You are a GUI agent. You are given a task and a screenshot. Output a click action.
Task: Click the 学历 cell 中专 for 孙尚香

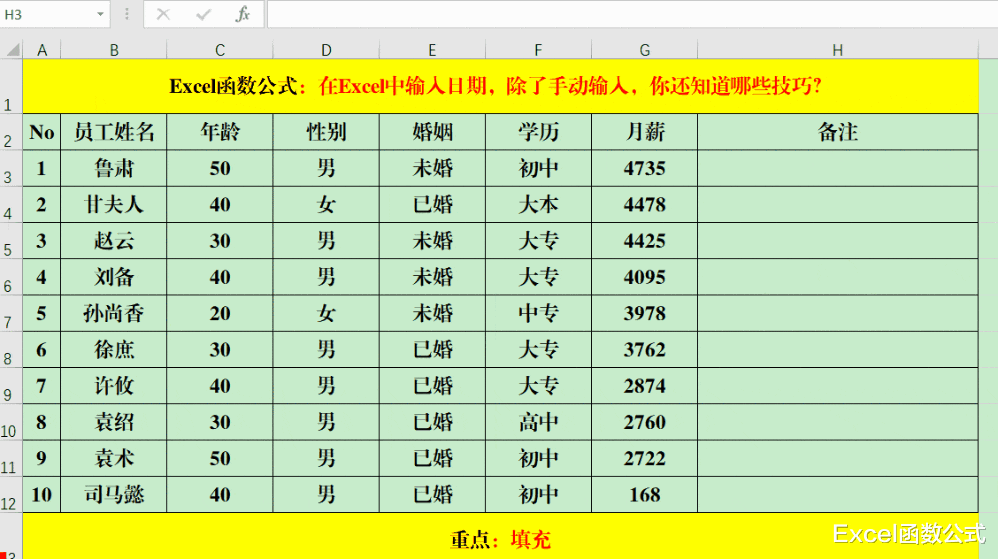point(538,313)
